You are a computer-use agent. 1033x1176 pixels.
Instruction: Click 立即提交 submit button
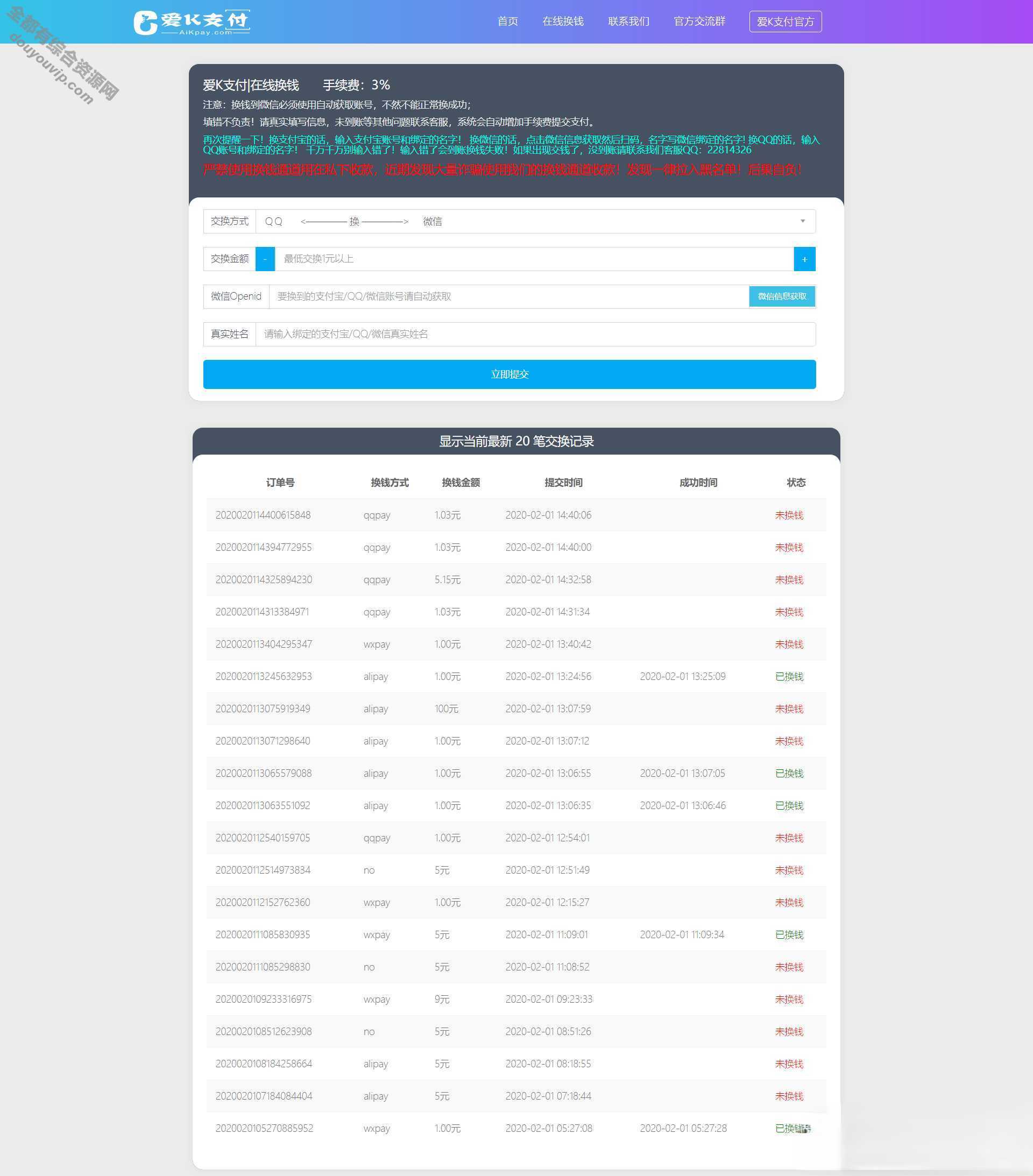510,373
